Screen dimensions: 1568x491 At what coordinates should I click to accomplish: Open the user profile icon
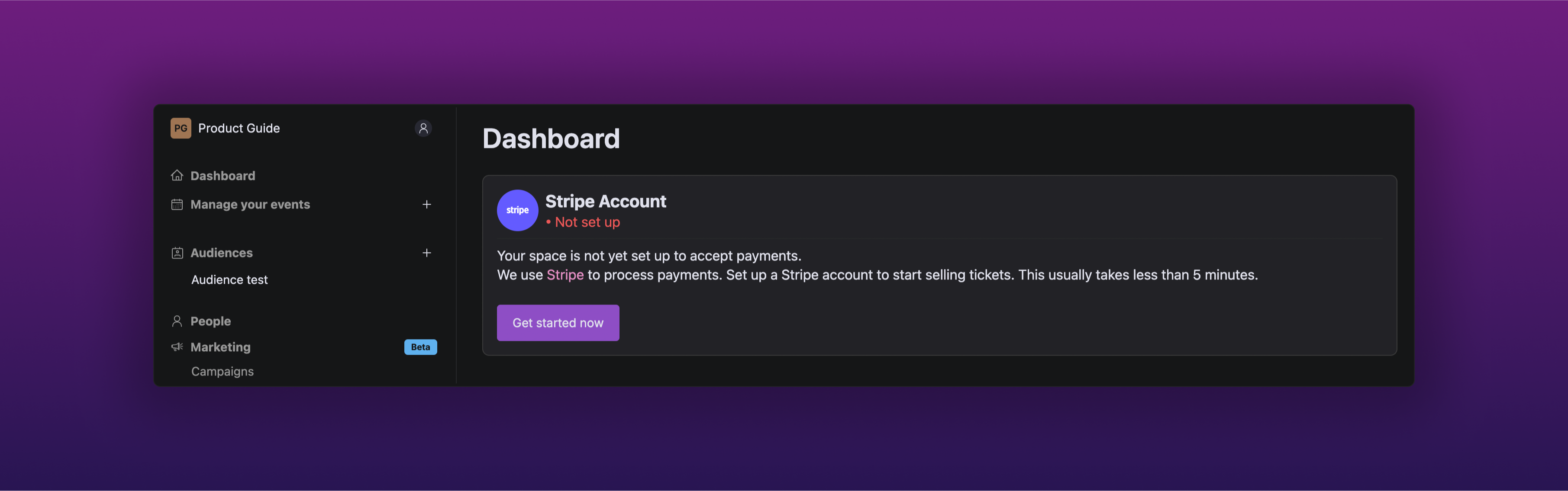[423, 128]
